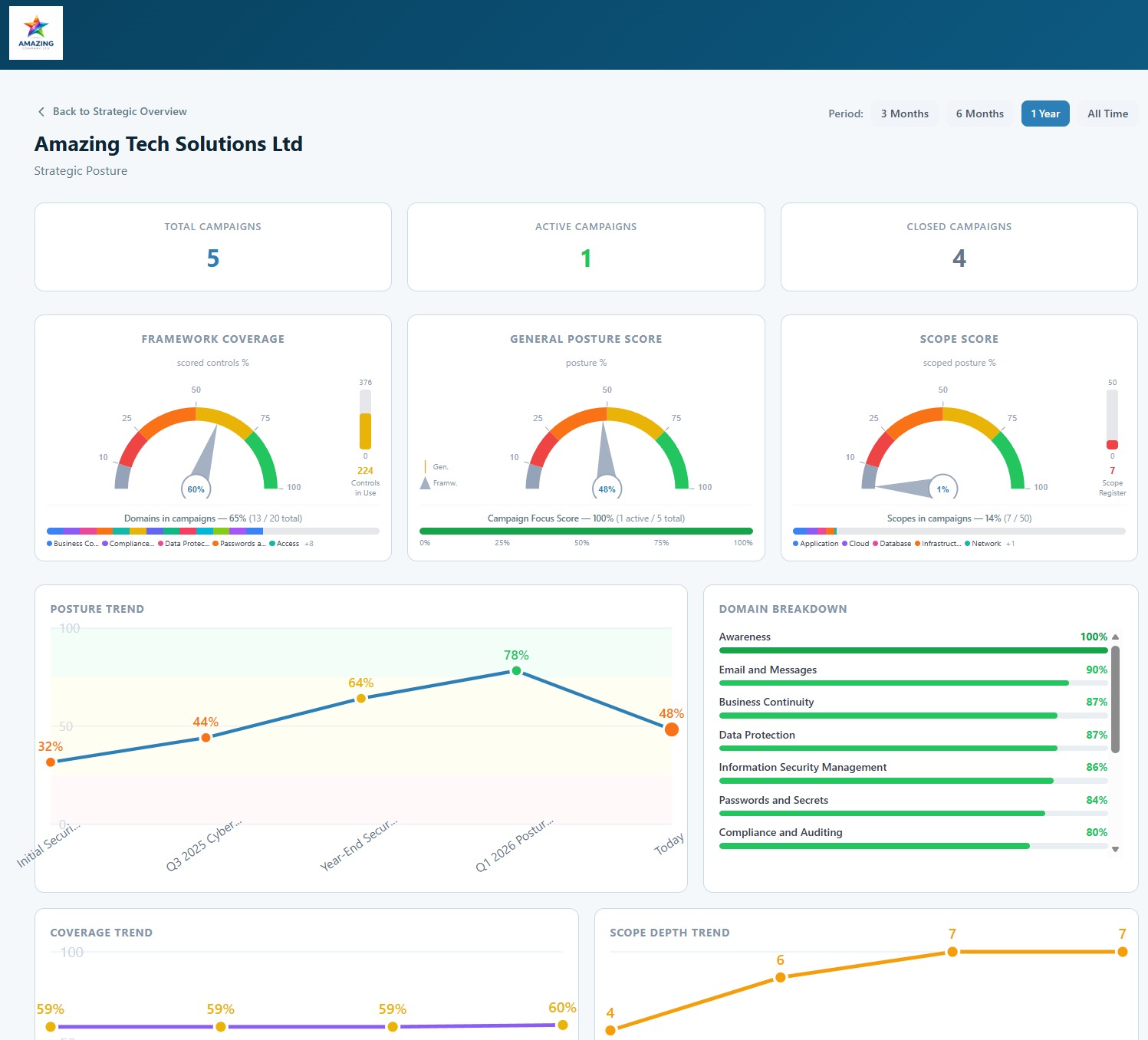Click the Amazing company logo
The height and width of the screenshot is (1040, 1148).
(36, 33)
